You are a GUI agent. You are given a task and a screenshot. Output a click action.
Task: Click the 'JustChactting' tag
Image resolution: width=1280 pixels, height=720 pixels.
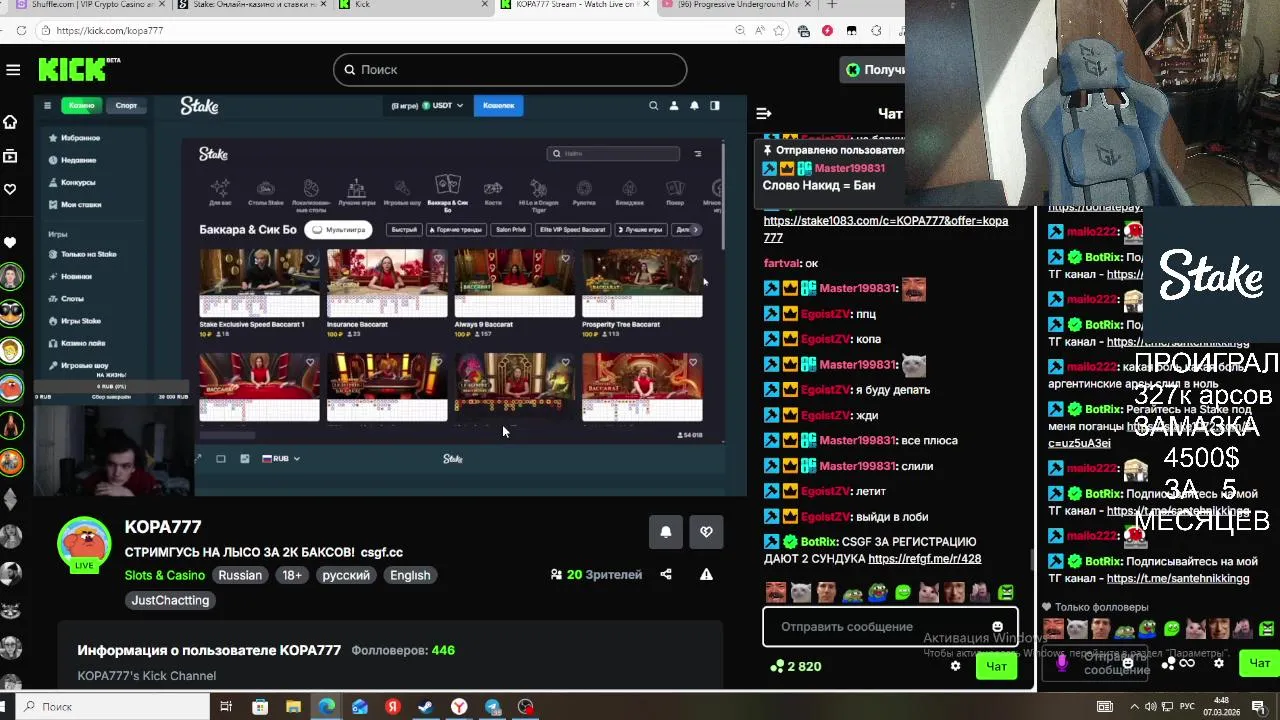170,600
